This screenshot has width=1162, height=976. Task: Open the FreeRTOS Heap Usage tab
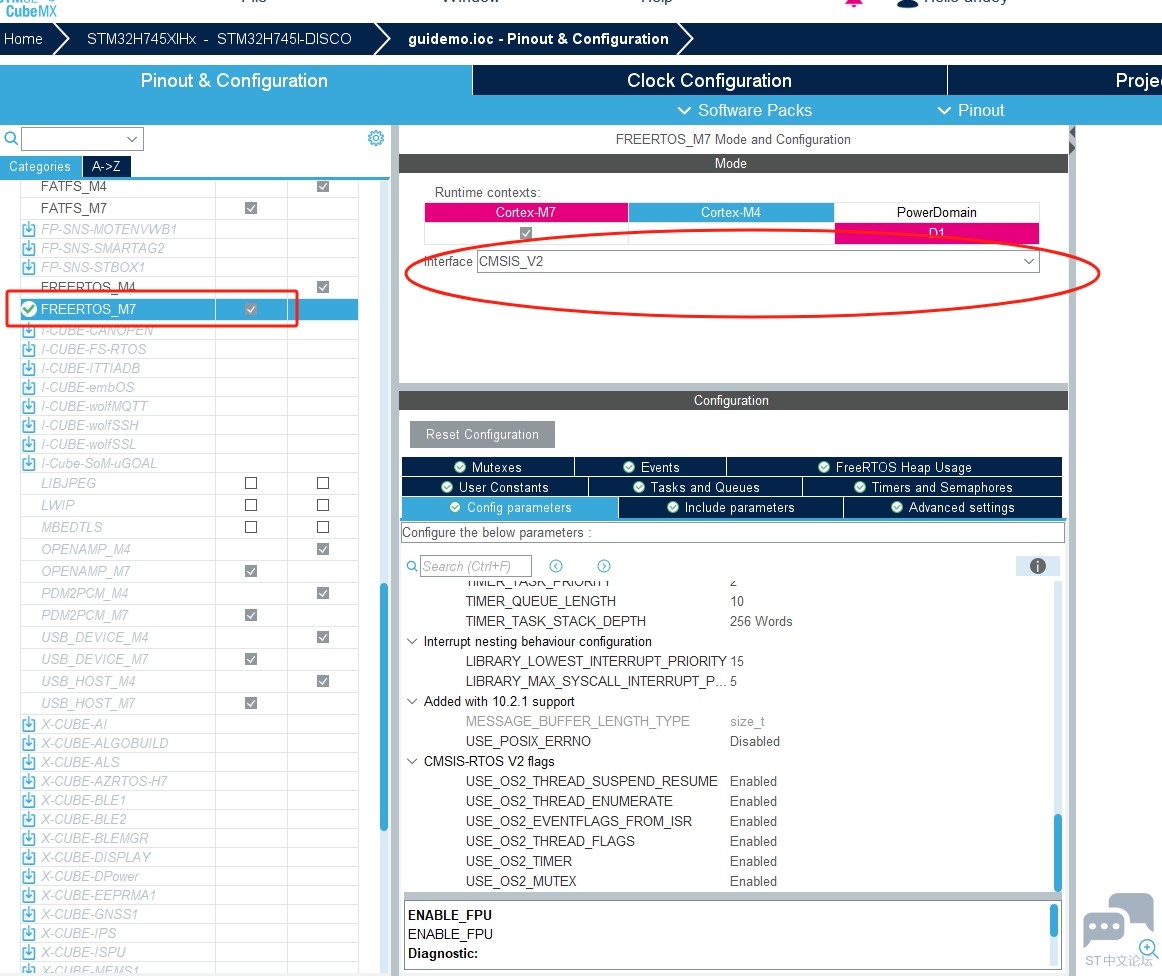[894, 467]
